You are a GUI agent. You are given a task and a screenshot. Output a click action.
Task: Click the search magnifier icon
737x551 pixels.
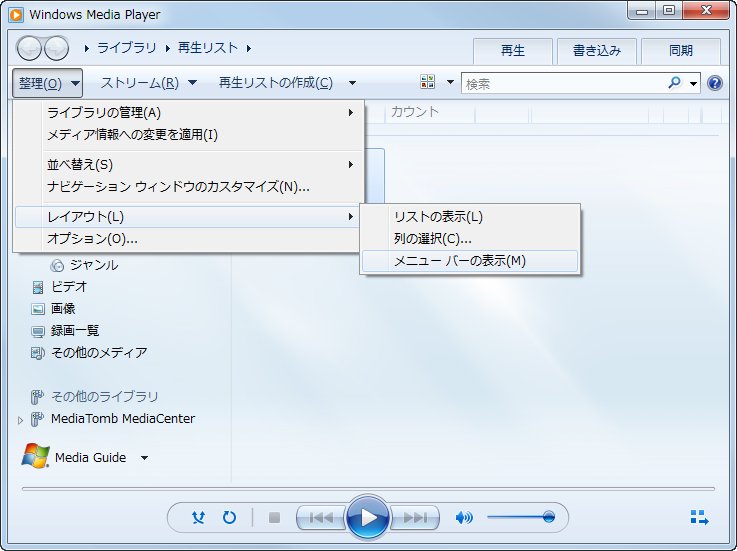pos(674,83)
